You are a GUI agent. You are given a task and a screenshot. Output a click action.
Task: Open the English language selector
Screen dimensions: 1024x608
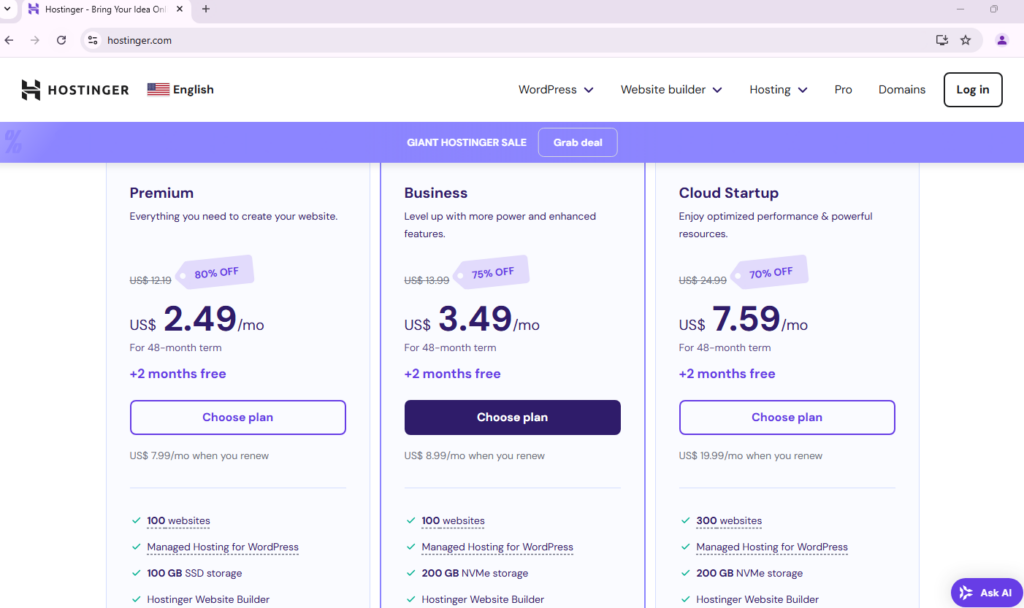(181, 90)
